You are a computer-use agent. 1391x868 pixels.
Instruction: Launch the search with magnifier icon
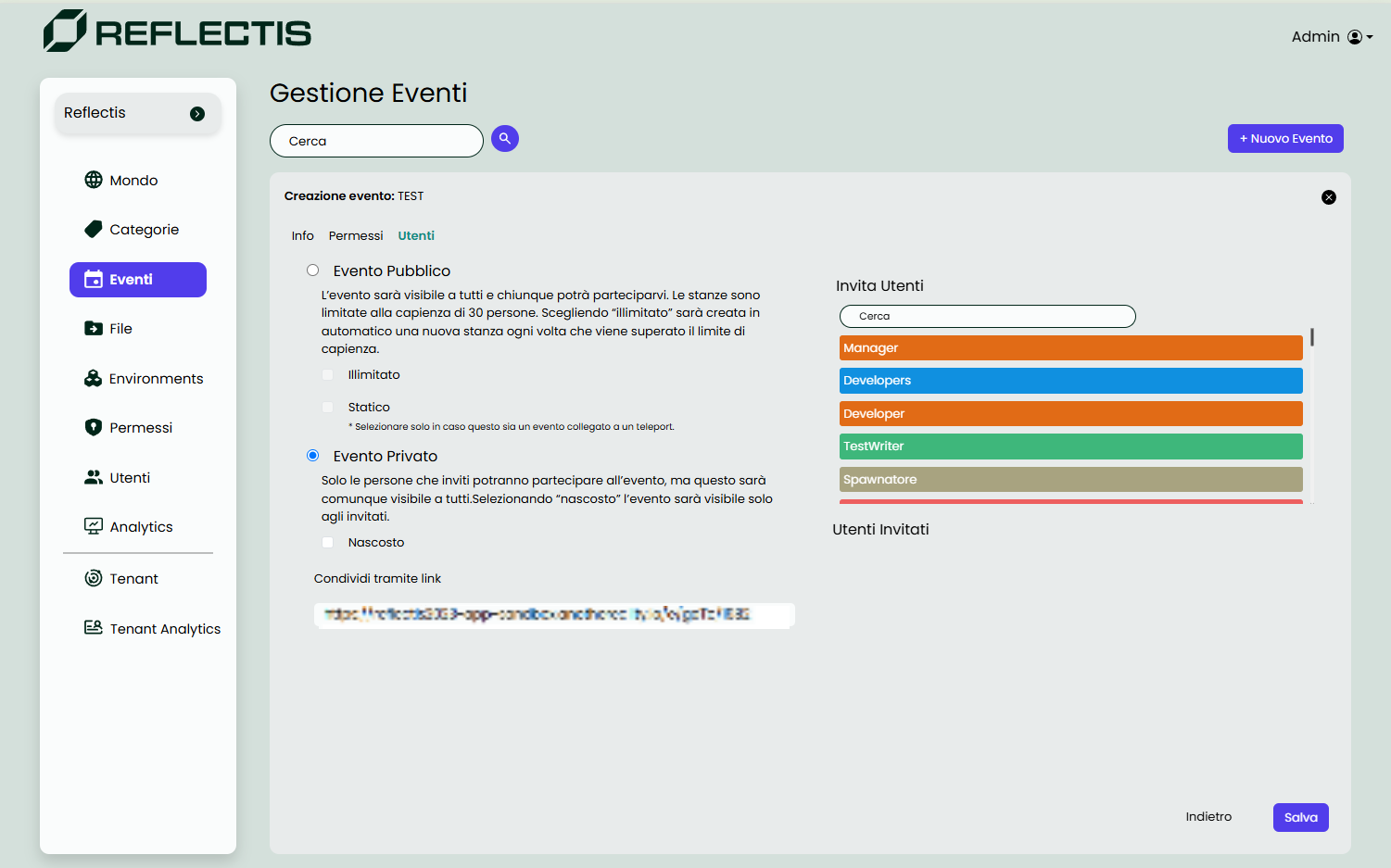[x=504, y=138]
